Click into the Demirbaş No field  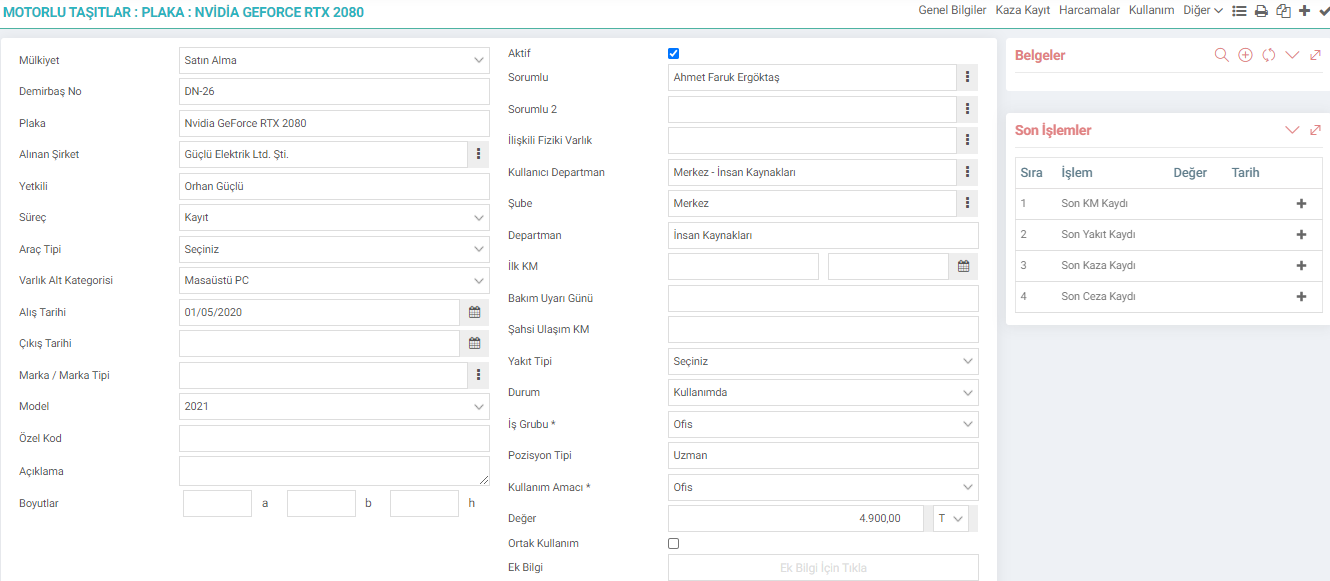pyautogui.click(x=334, y=92)
